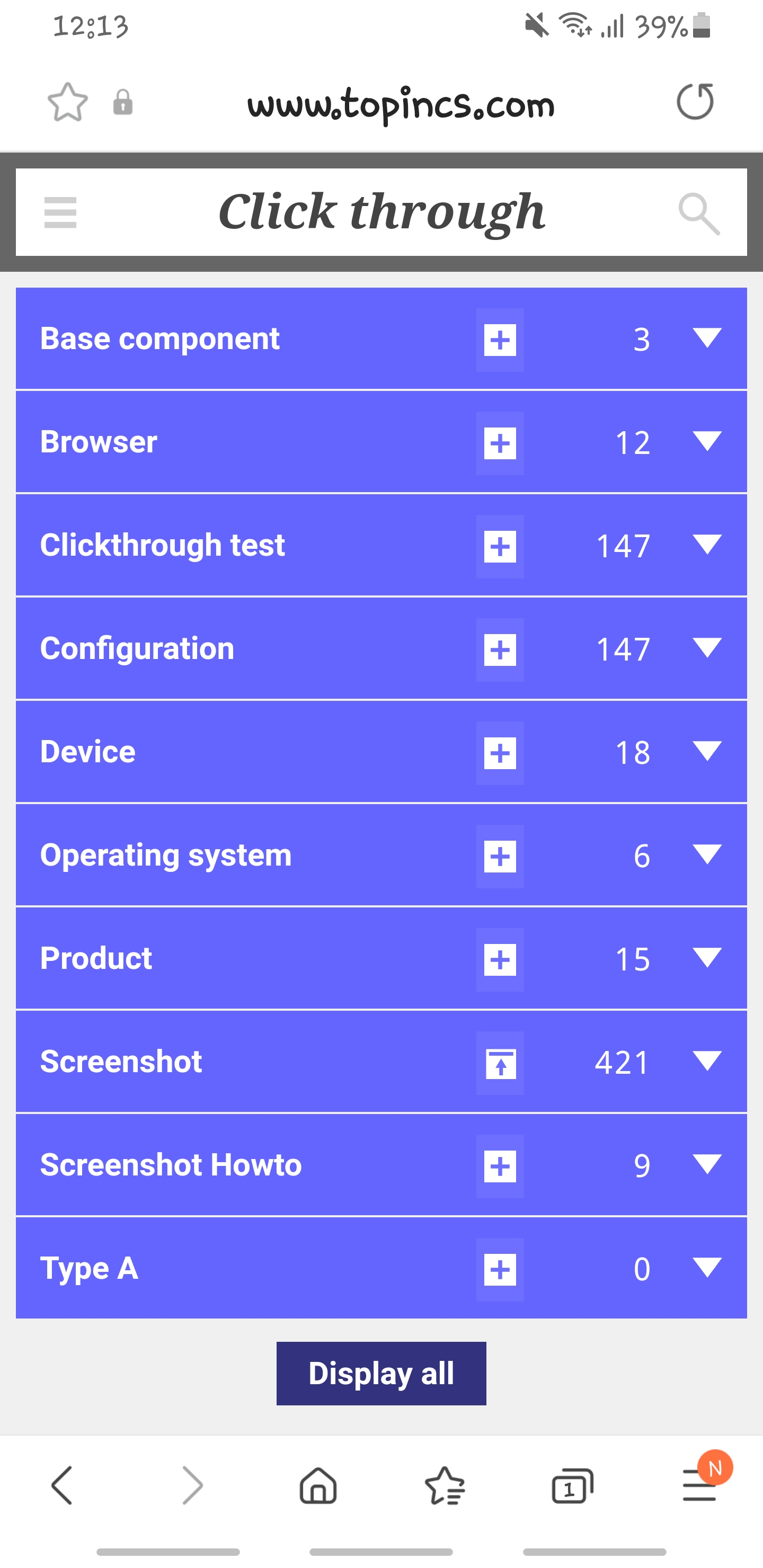Open the Operating system category

pyautogui.click(x=166, y=854)
